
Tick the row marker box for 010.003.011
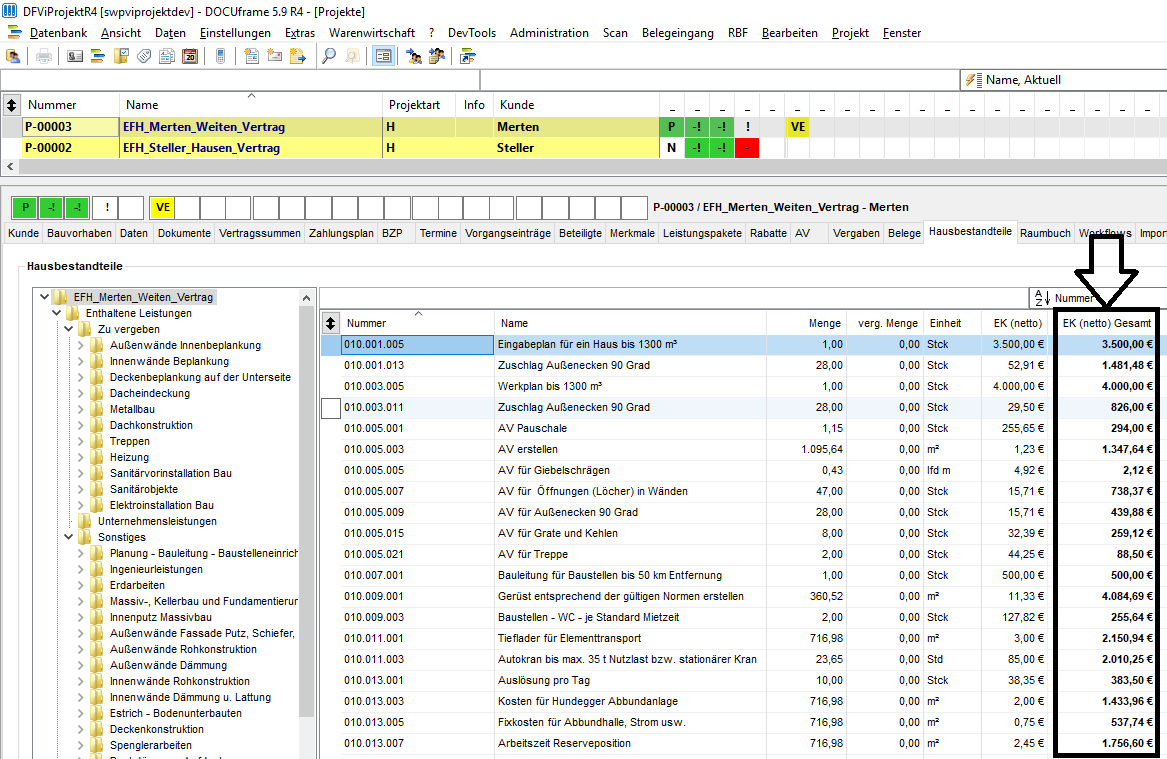(331, 408)
